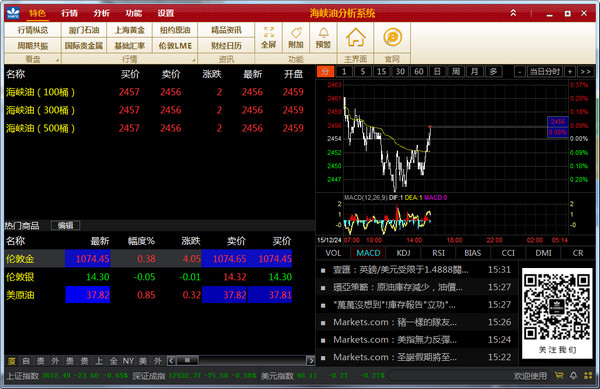600x389 pixels.
Task: Open the 官网 browser icon
Action: click(392, 37)
